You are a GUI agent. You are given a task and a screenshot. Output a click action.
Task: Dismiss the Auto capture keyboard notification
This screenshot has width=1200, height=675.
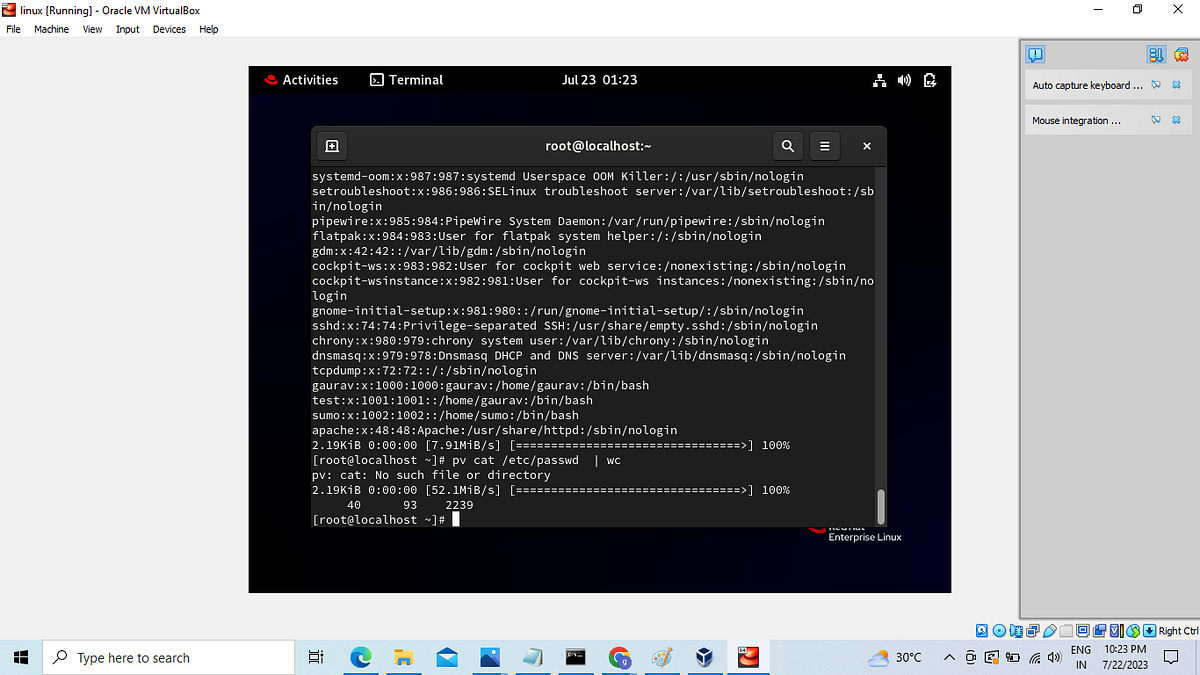1176,85
